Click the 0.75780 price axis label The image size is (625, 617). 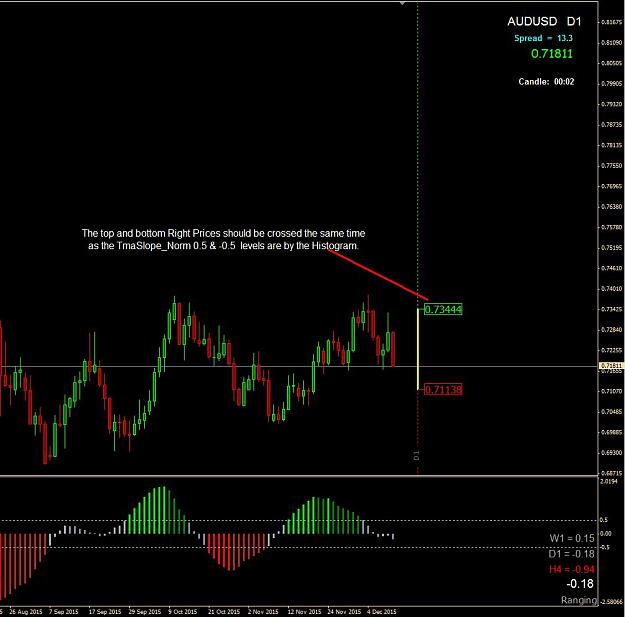click(612, 227)
